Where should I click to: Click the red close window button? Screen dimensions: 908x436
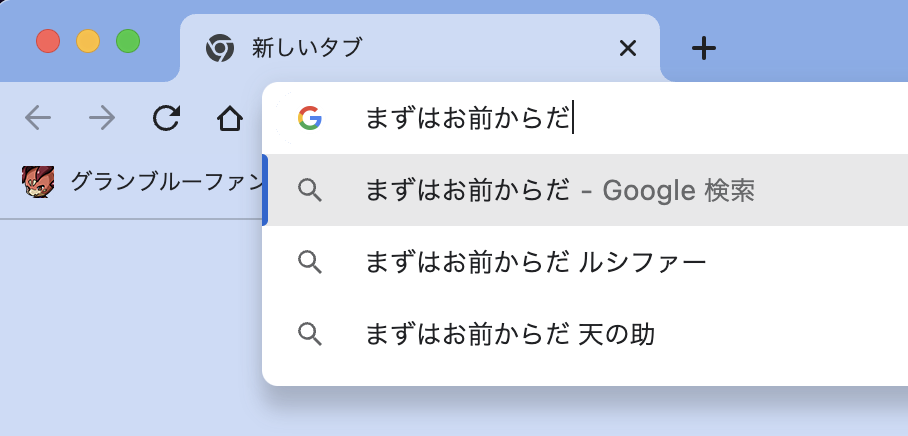[x=48, y=42]
